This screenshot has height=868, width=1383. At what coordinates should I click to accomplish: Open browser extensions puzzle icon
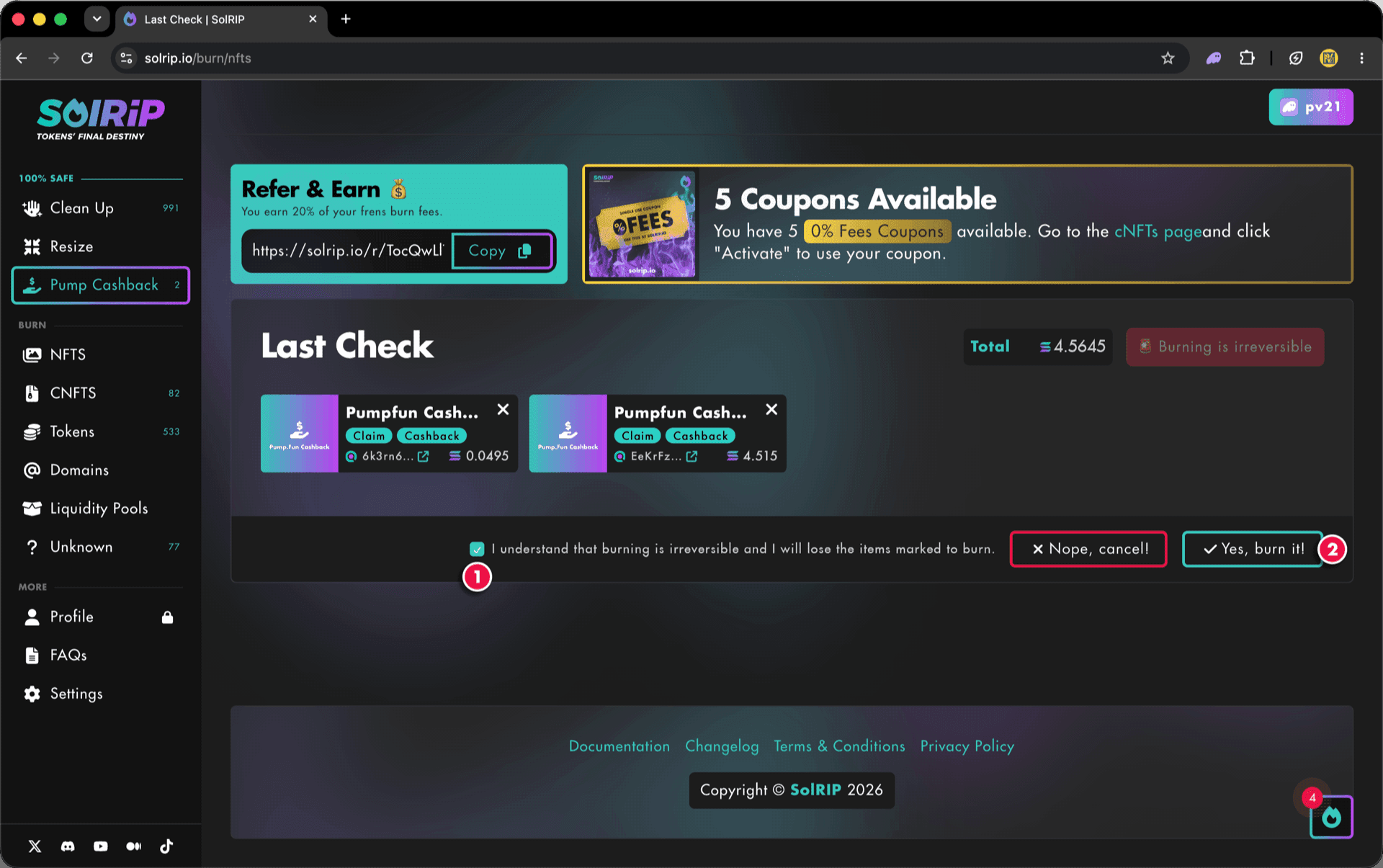[1247, 58]
